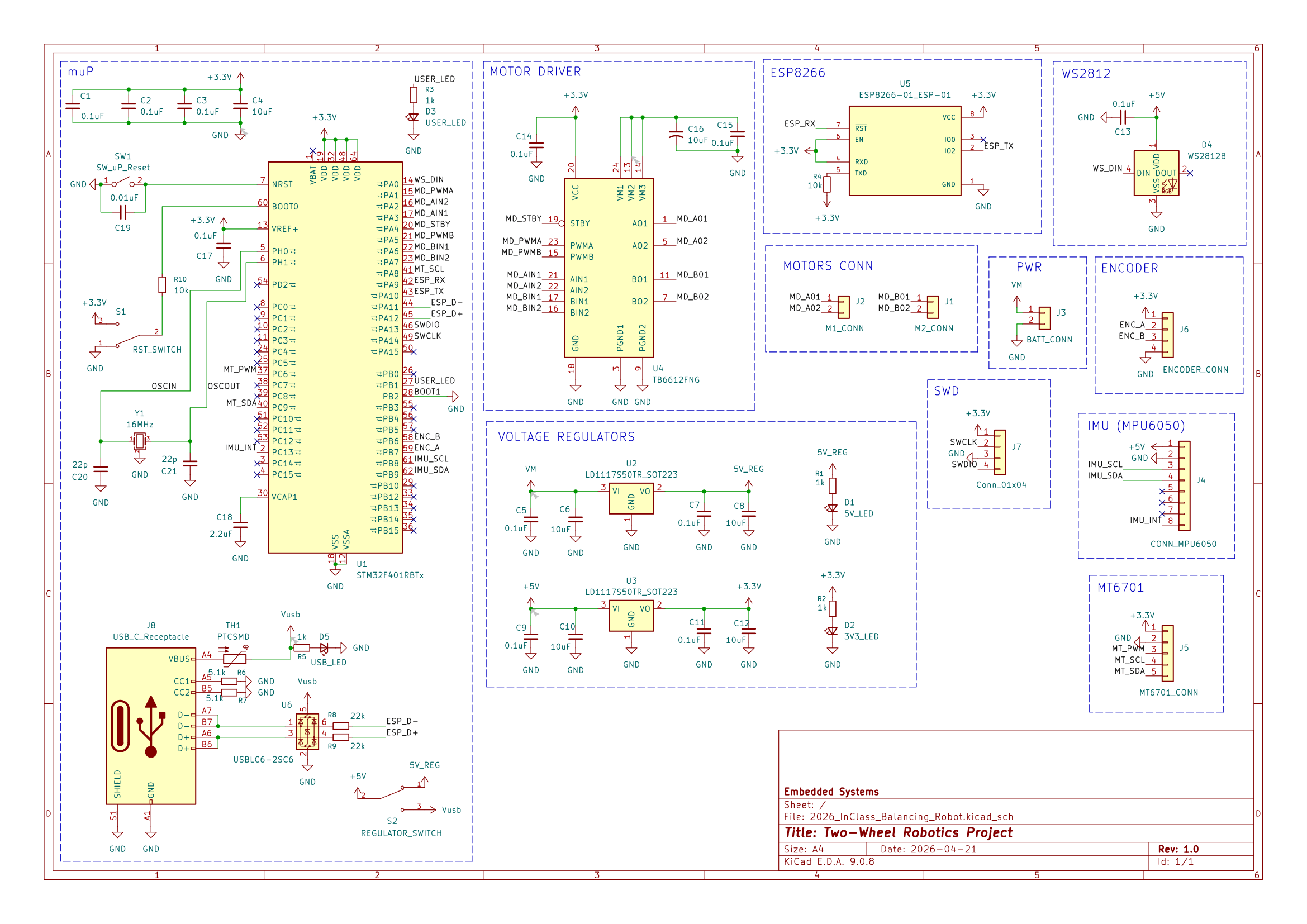The height and width of the screenshot is (924, 1307).
Task: Click the VOLTAGE REGULATORS section label
Action: point(567,437)
